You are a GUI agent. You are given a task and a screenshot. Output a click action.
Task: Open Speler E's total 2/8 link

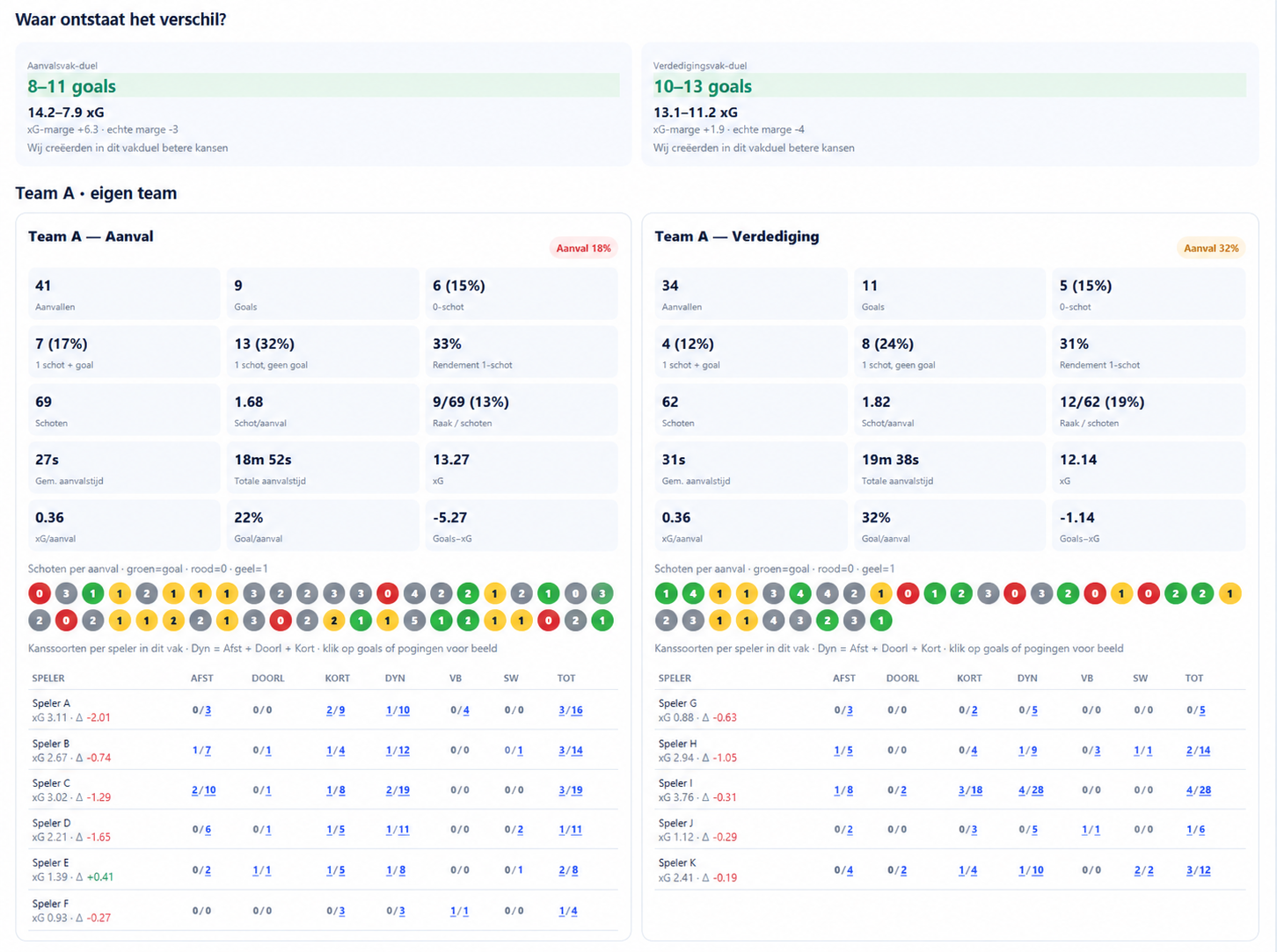pos(568,870)
